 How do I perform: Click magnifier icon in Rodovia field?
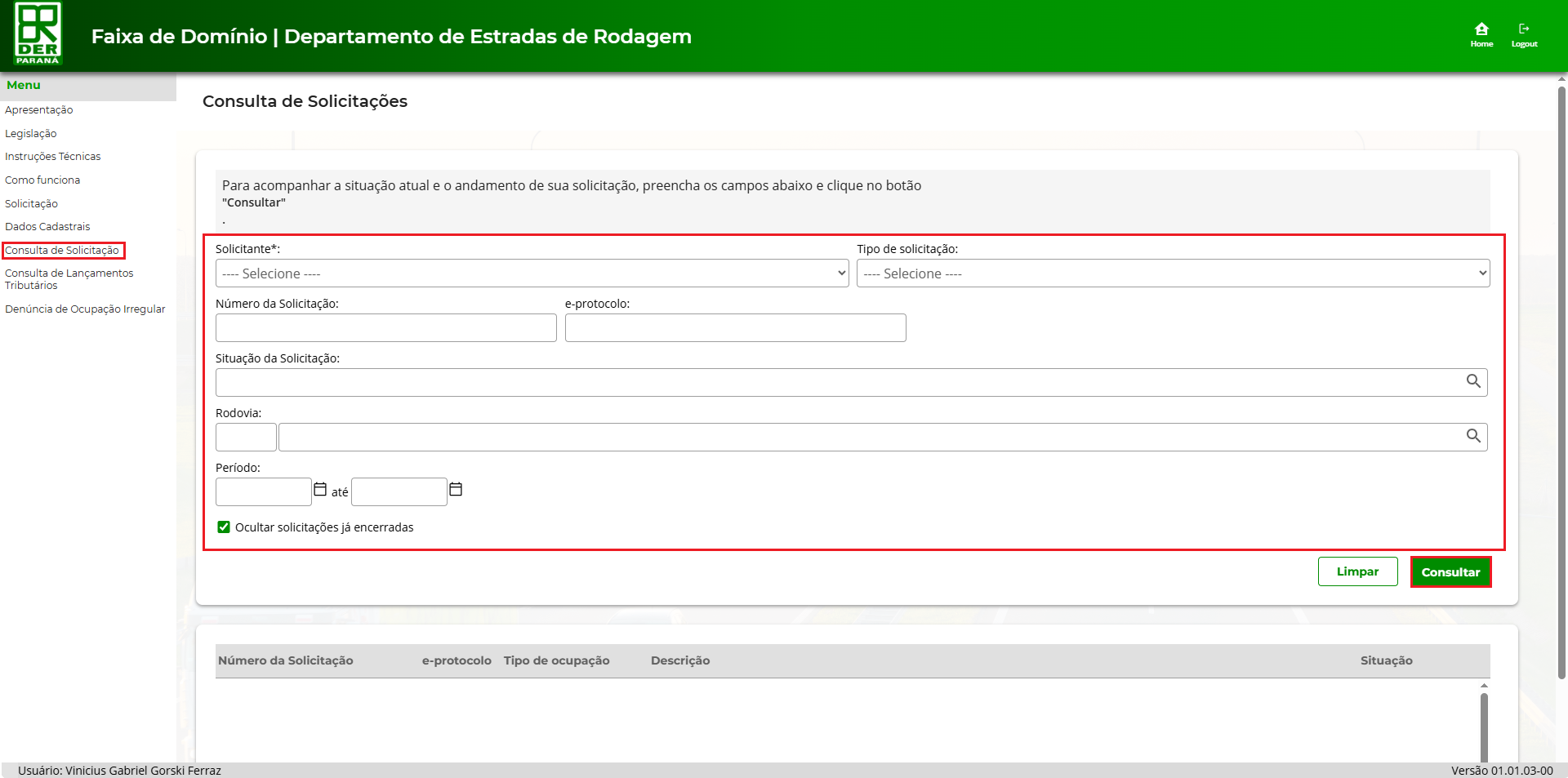1473,436
